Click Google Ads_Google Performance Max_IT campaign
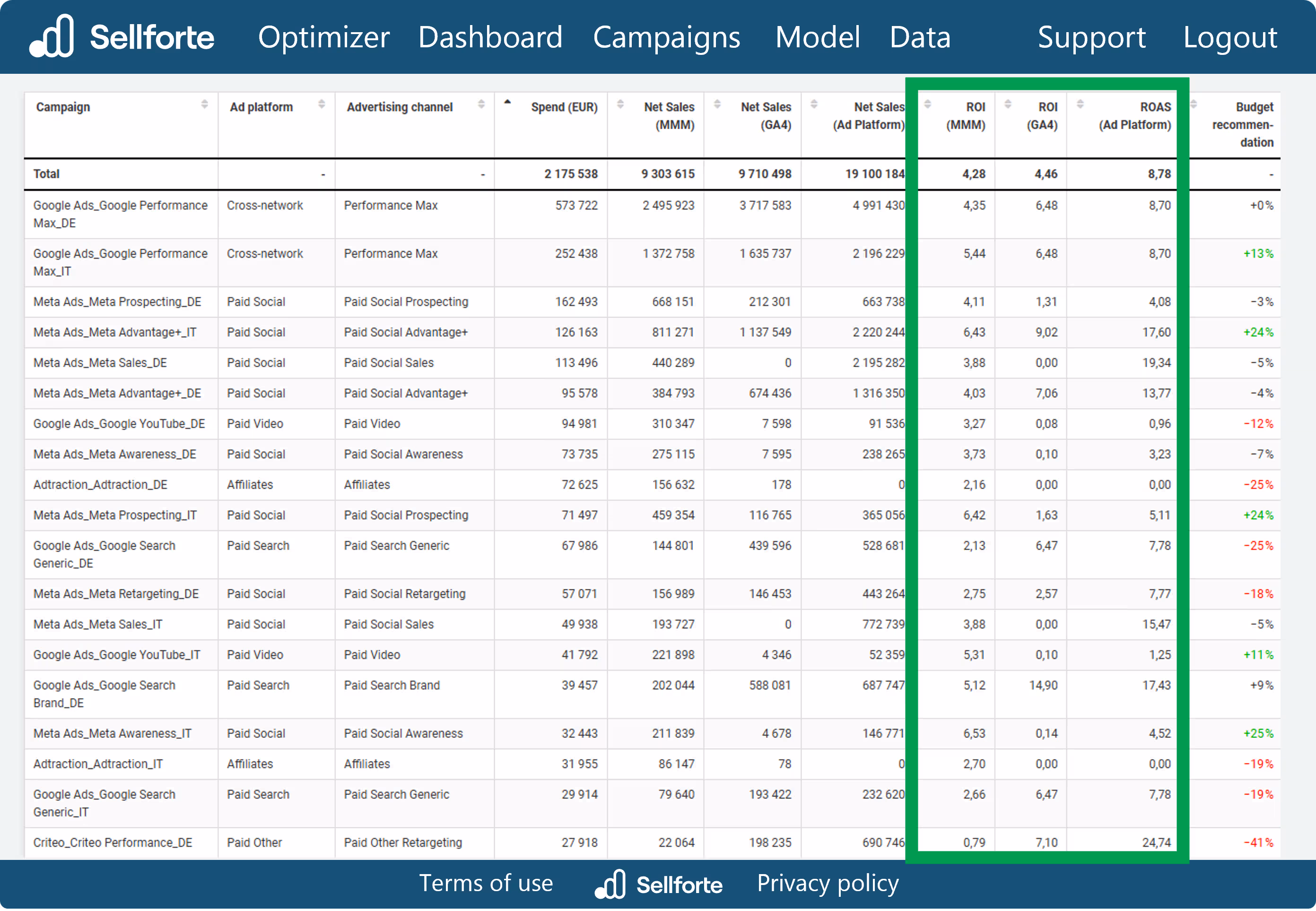This screenshot has width=1316, height=911. (x=121, y=263)
